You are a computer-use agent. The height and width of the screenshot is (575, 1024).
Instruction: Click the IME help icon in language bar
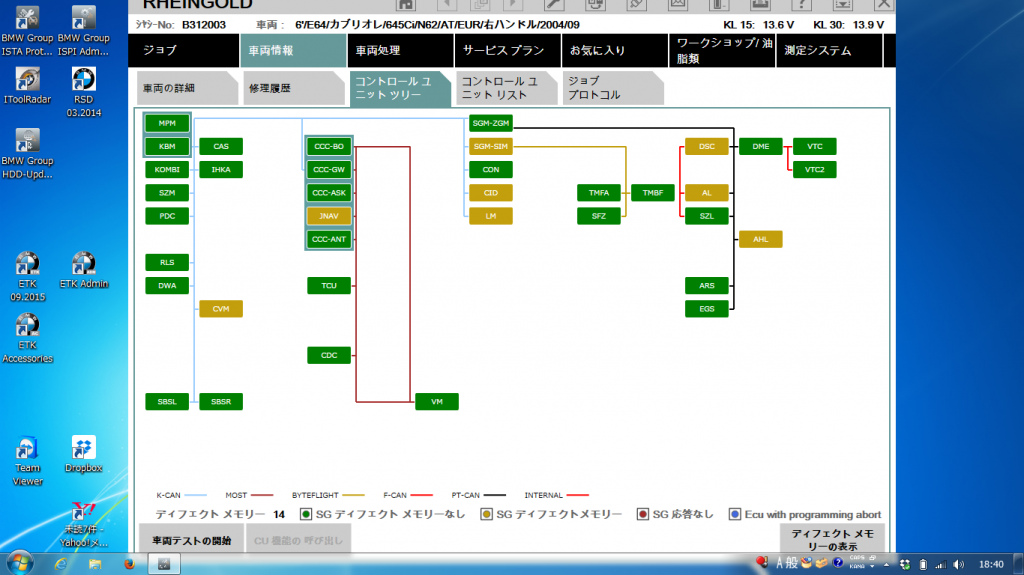pyautogui.click(x=838, y=563)
